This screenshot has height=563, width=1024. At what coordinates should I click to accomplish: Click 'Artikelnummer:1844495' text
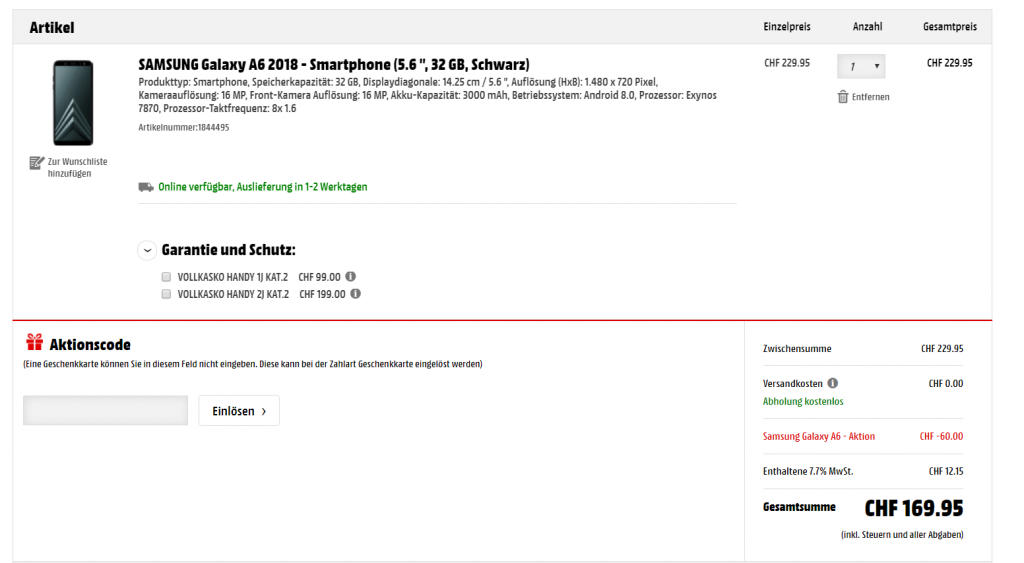[184, 127]
